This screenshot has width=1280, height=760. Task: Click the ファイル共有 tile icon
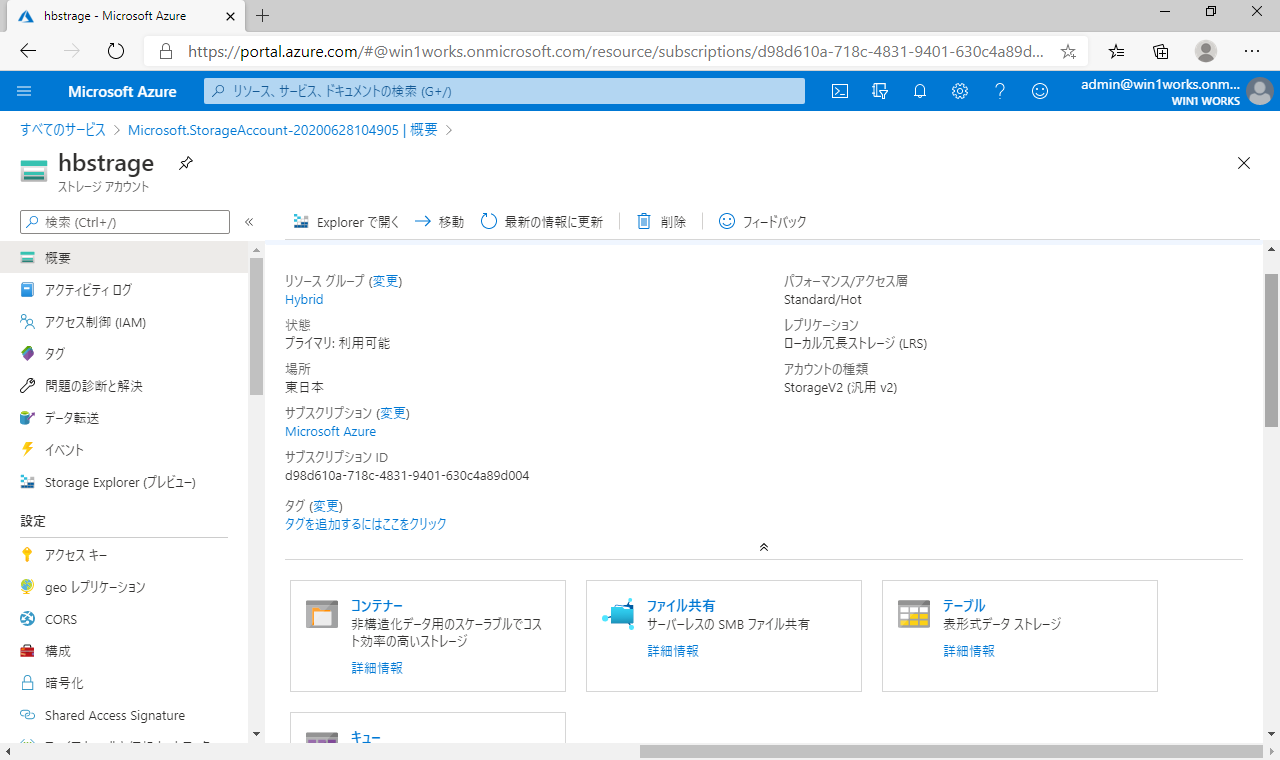(x=619, y=614)
